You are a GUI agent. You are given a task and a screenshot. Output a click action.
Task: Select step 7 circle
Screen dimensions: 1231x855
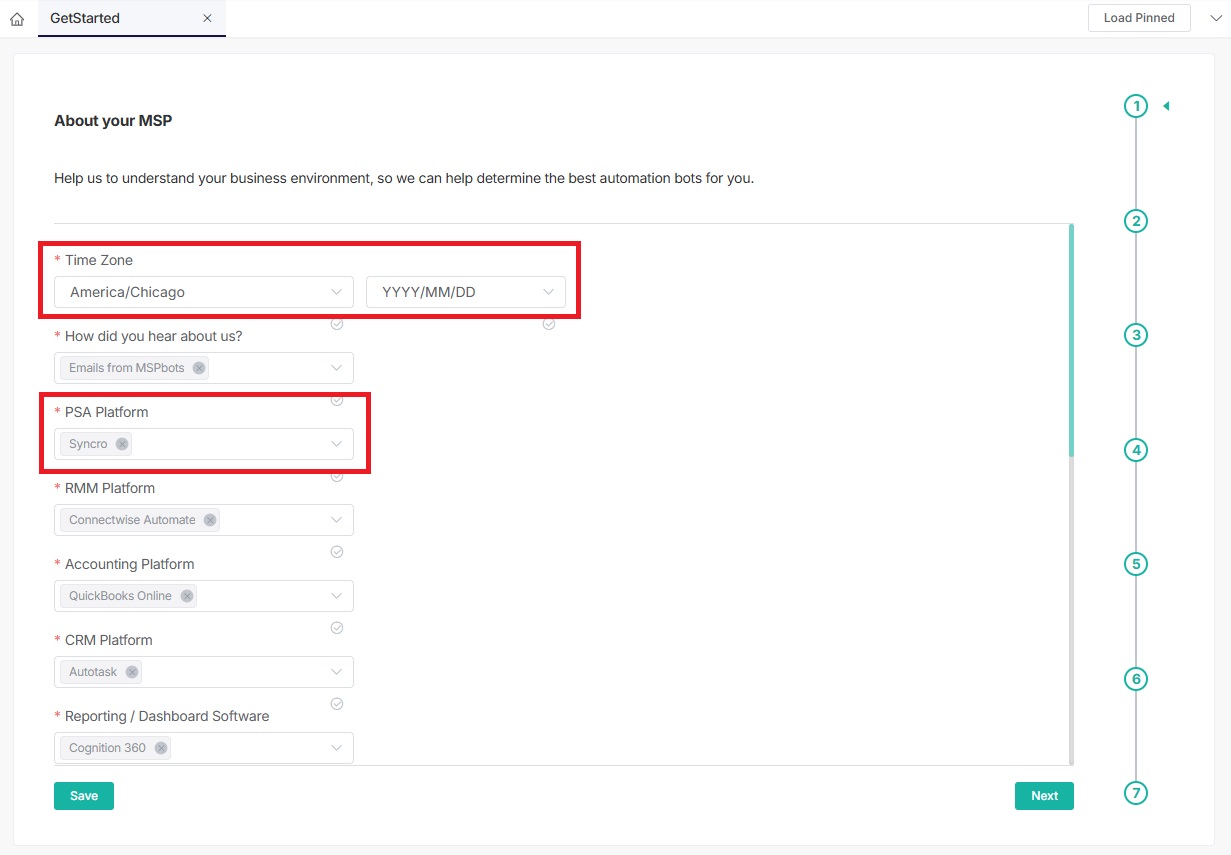click(x=1135, y=793)
